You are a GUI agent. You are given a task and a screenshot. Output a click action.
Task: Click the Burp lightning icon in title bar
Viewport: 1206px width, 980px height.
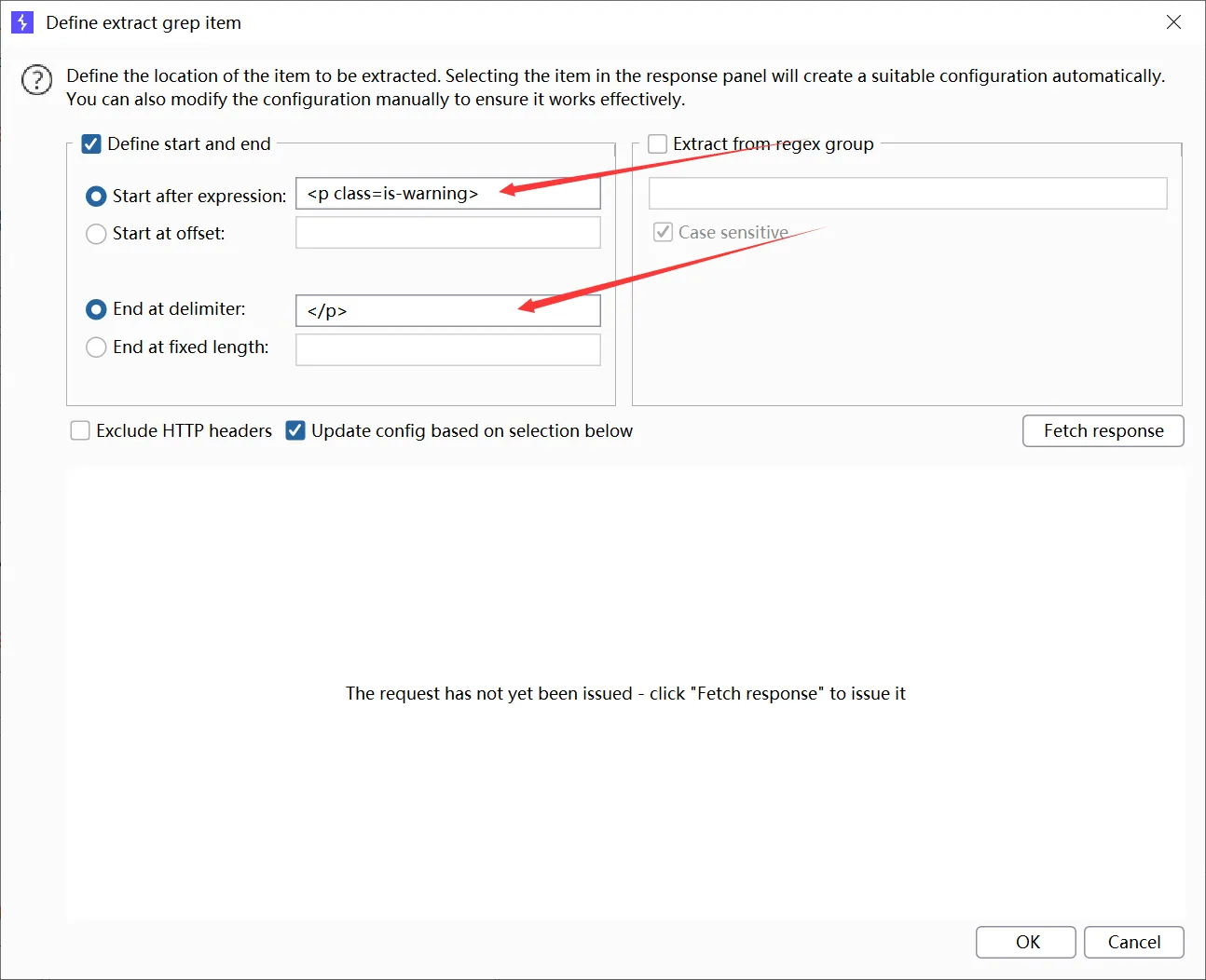click(x=22, y=22)
